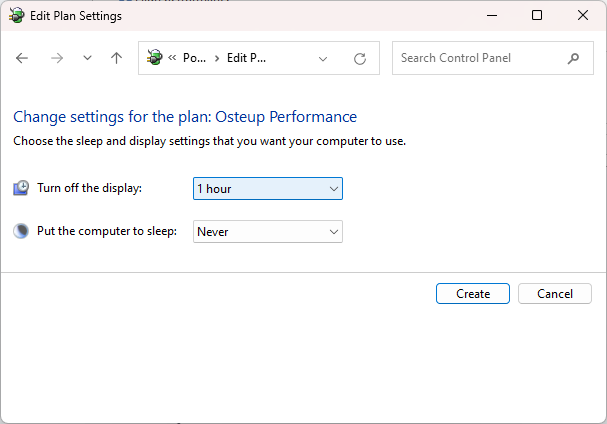The height and width of the screenshot is (424, 607).
Task: Click the Forward navigation arrow
Action: coord(57,58)
